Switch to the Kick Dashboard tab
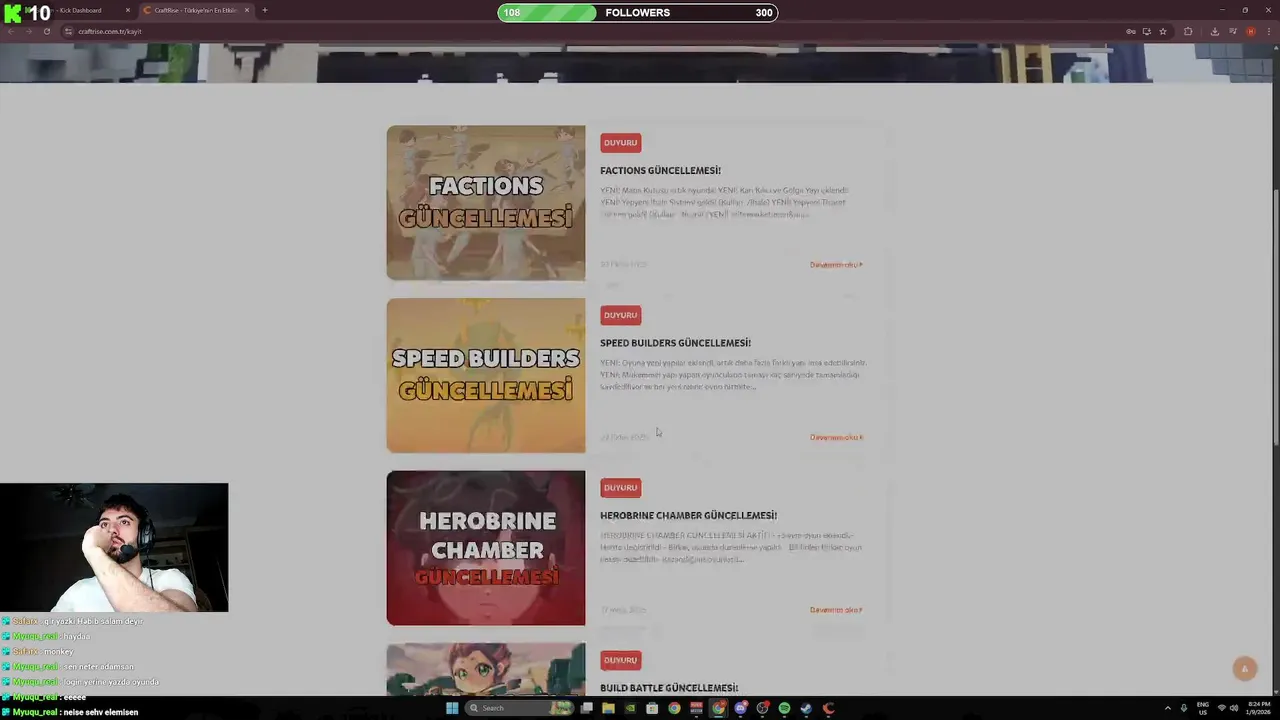Image resolution: width=1280 pixels, height=720 pixels. (x=82, y=10)
